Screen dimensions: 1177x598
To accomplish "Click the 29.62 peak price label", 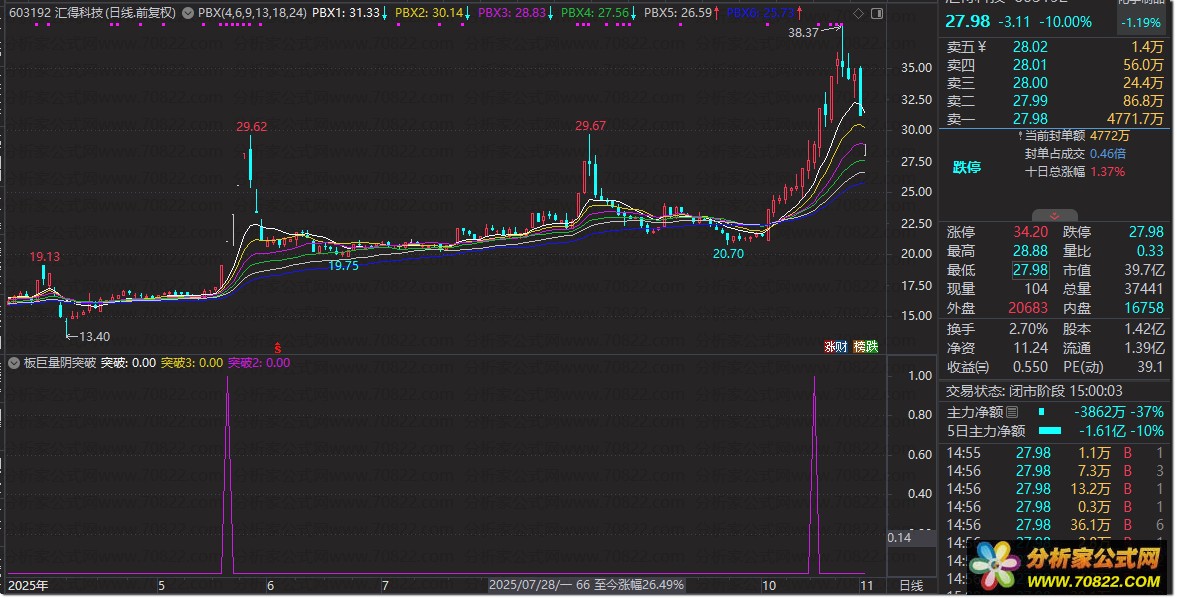I will (251, 127).
